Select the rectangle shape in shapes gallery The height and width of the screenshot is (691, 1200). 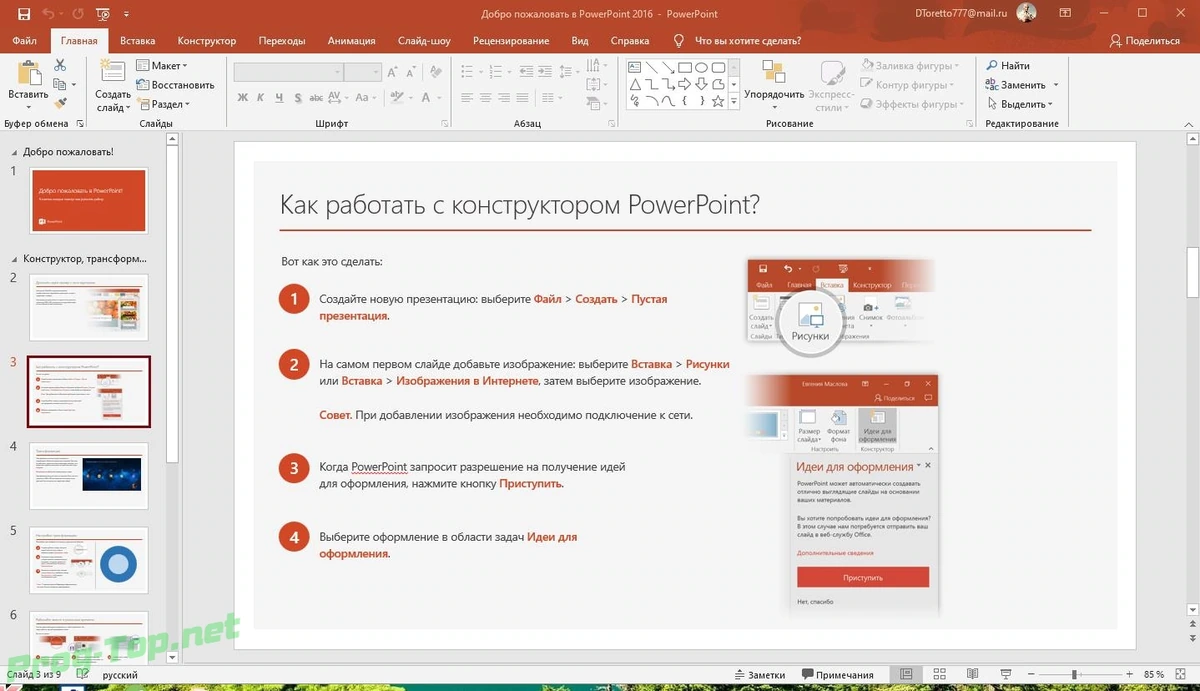(x=685, y=68)
